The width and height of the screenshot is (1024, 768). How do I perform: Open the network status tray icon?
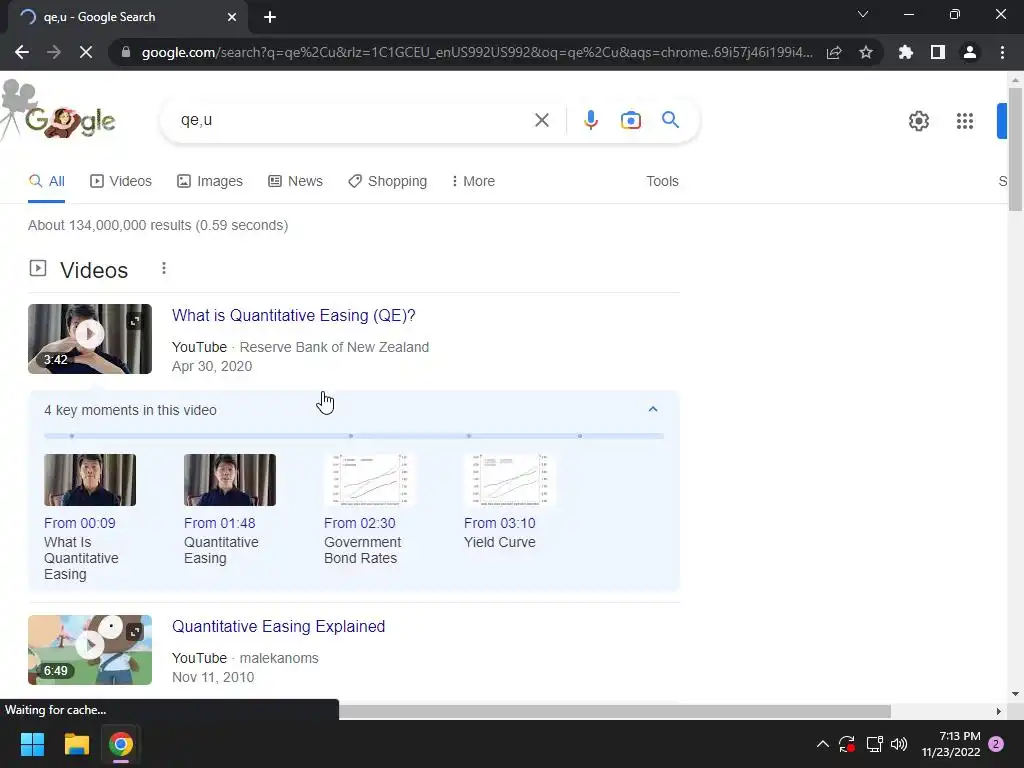(x=874, y=744)
